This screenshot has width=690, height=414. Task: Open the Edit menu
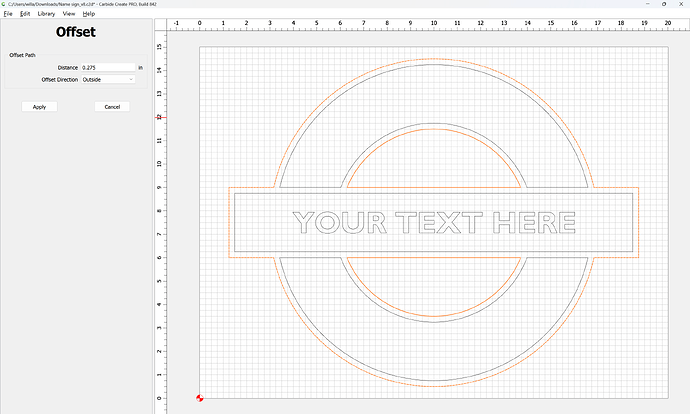pos(25,14)
